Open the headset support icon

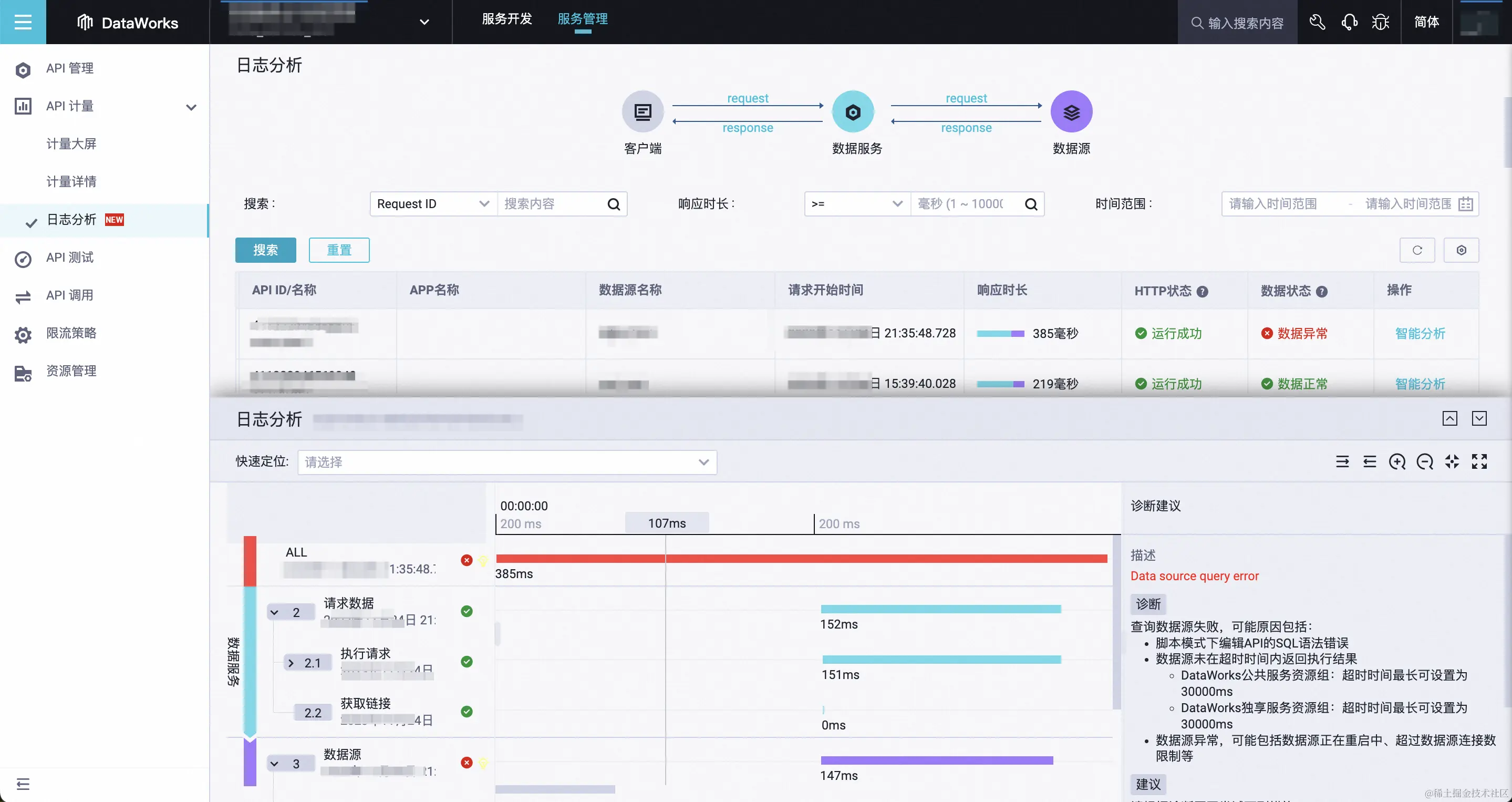[1350, 22]
